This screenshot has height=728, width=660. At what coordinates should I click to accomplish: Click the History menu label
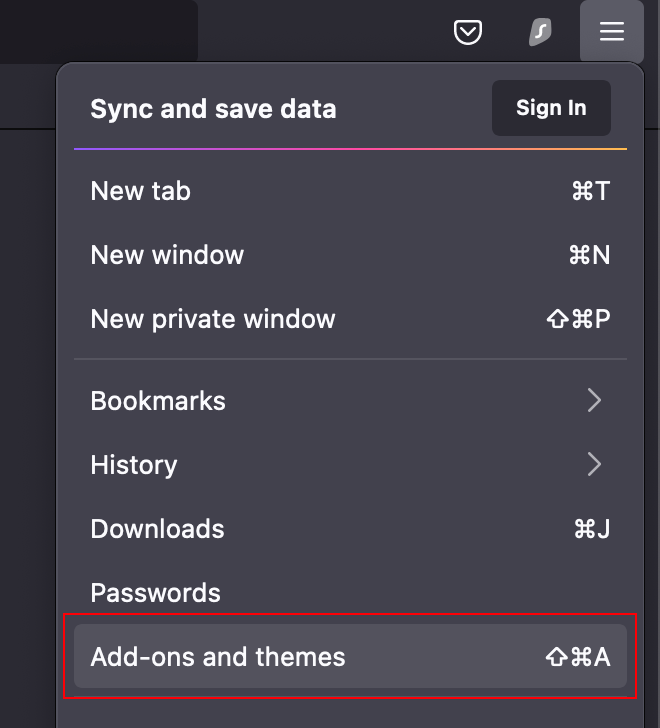click(134, 465)
